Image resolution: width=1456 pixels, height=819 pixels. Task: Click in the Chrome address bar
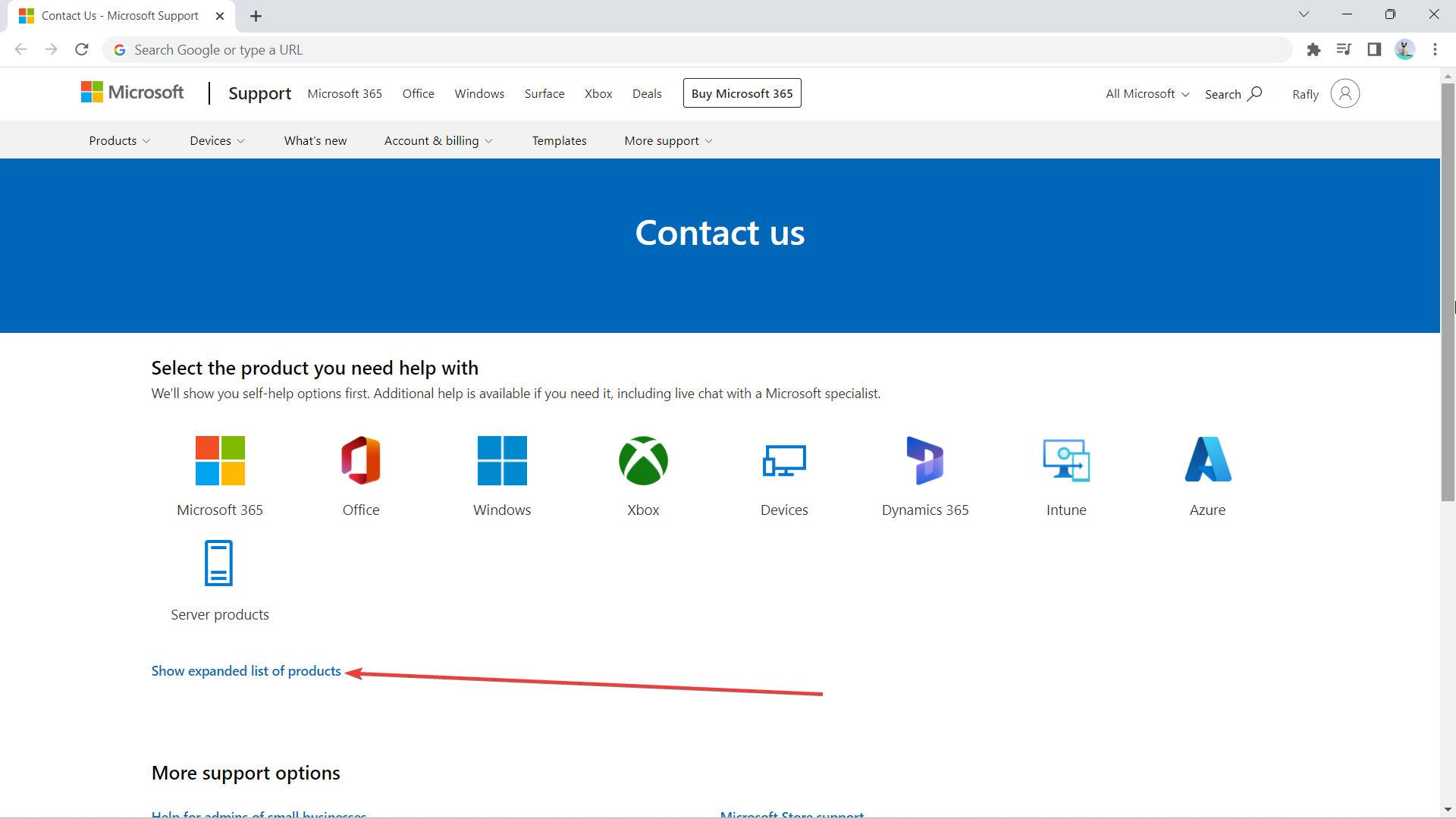click(x=698, y=50)
